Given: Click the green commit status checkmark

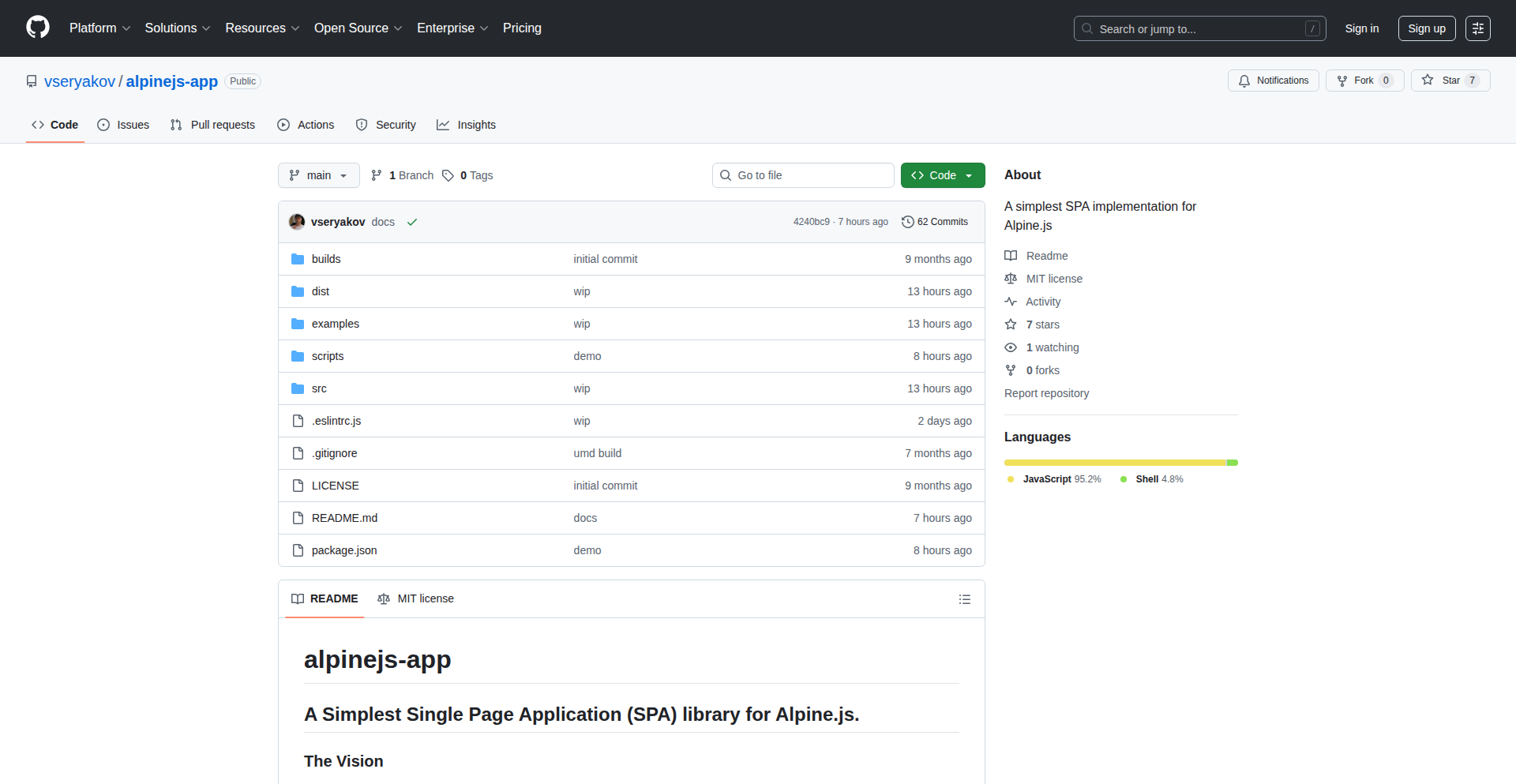Looking at the screenshot, I should click(x=412, y=222).
